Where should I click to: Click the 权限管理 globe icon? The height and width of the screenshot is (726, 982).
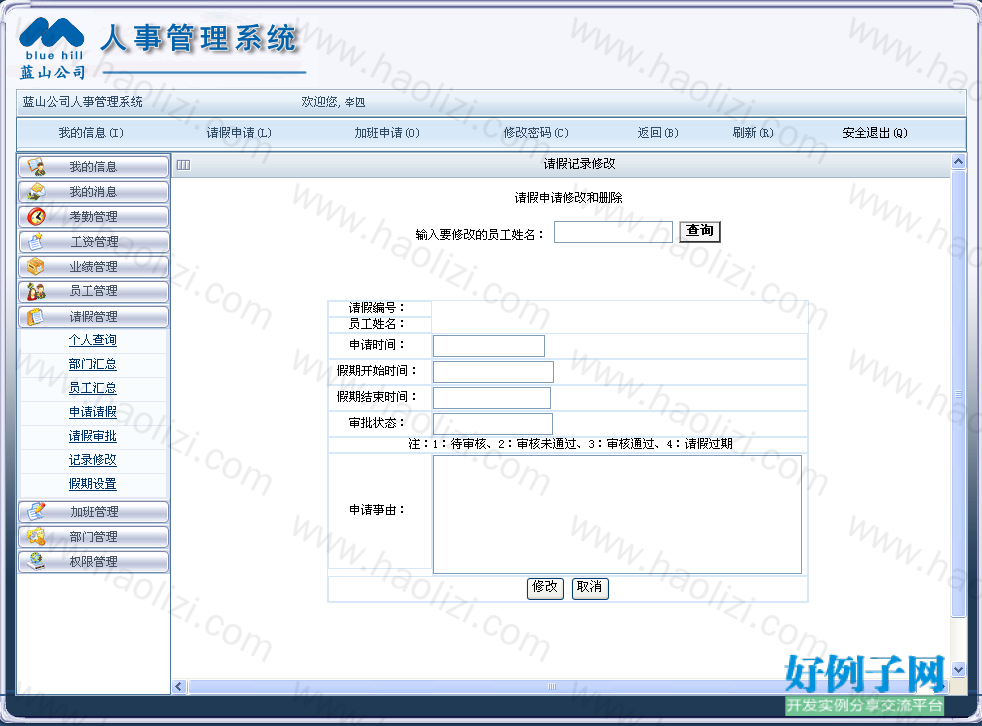[36, 561]
